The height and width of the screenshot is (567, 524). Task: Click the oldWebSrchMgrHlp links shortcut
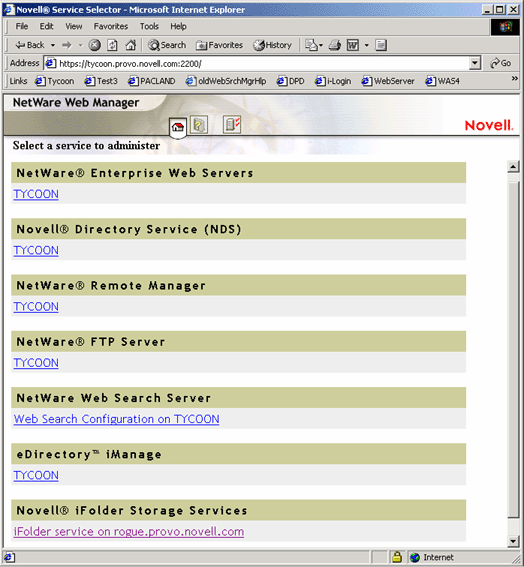[226, 81]
